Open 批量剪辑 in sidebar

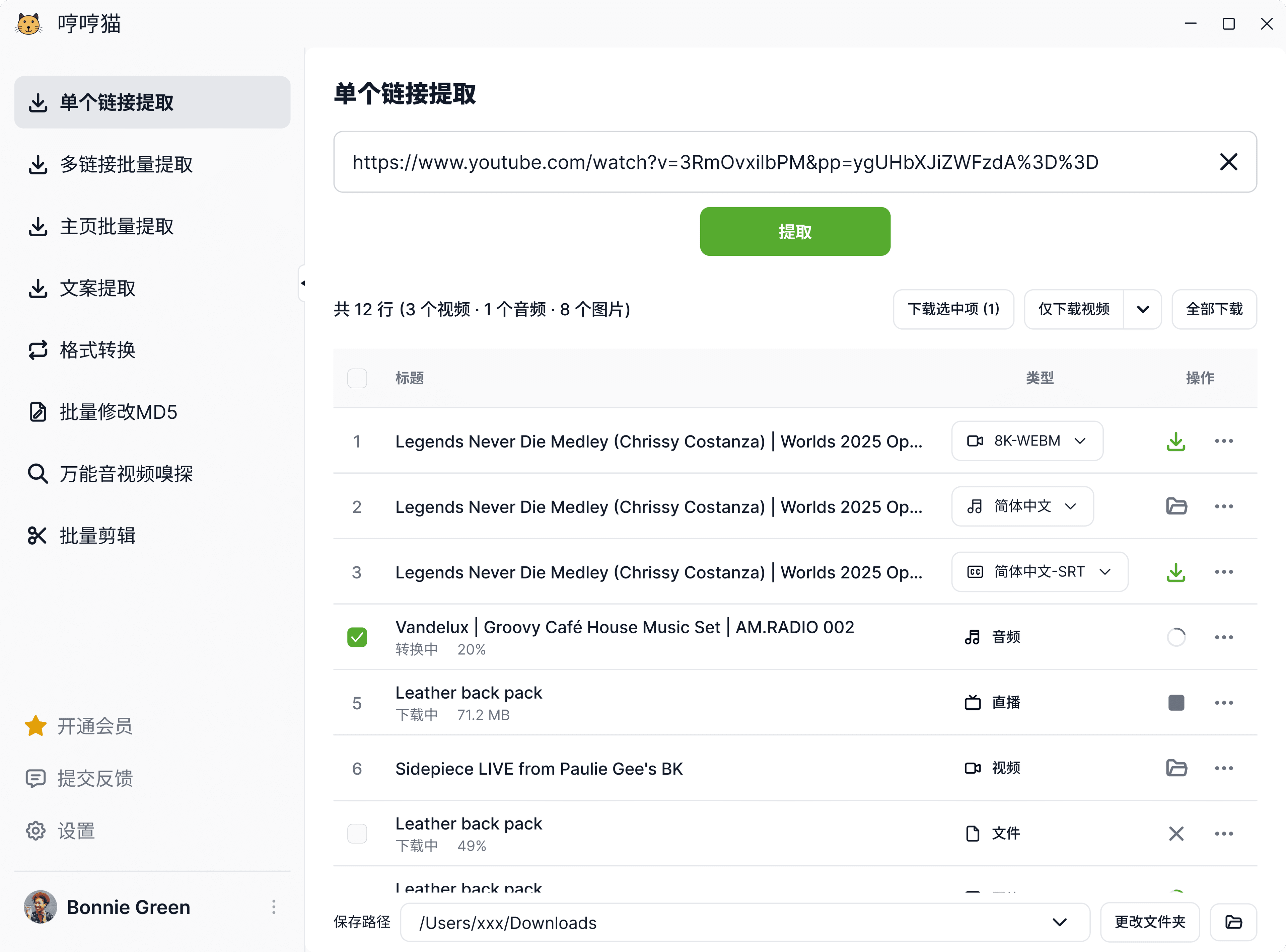pos(152,536)
